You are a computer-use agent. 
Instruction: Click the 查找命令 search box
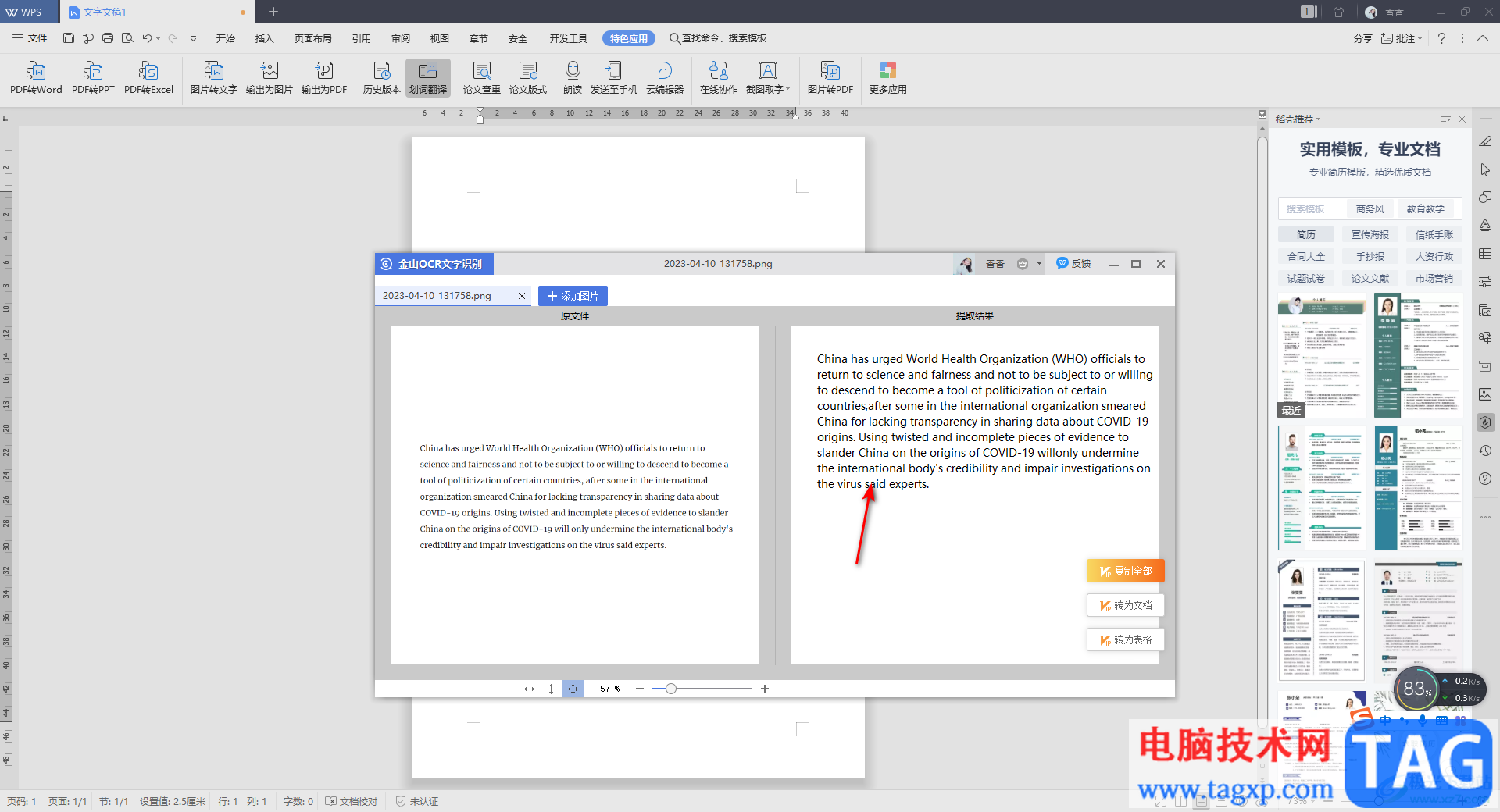tap(718, 38)
